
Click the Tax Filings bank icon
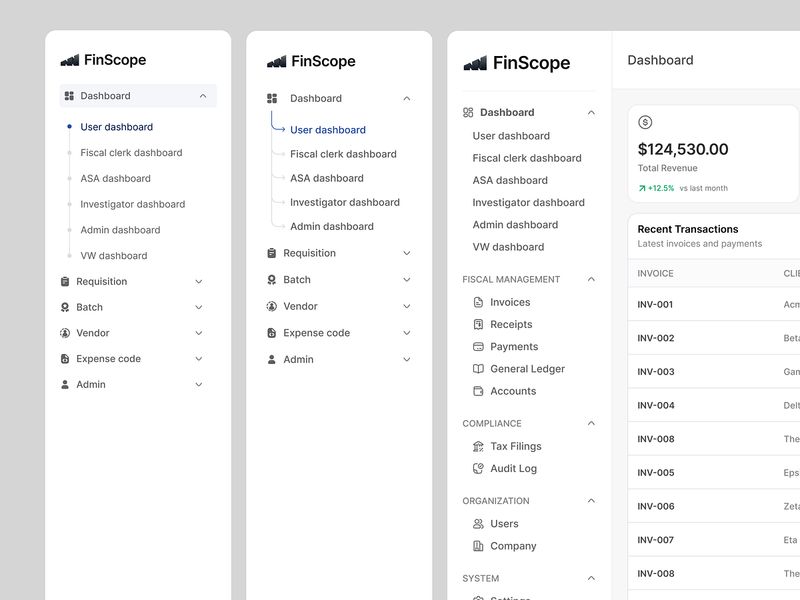click(x=478, y=446)
